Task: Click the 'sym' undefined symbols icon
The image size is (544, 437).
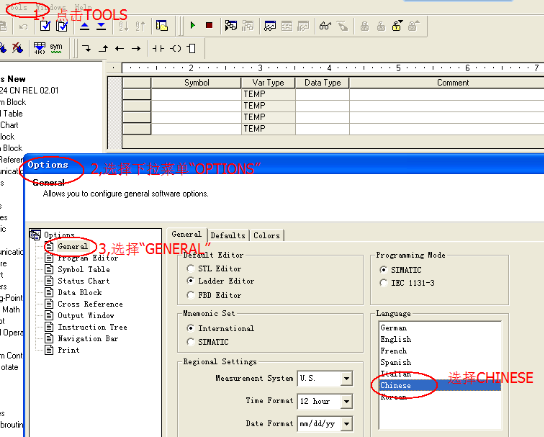Action: click(56, 48)
